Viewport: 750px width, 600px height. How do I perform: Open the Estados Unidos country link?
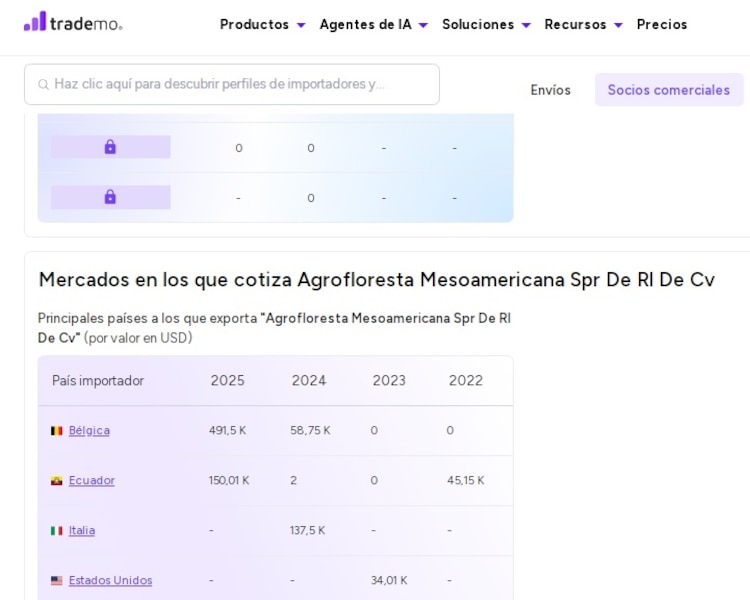pos(110,580)
